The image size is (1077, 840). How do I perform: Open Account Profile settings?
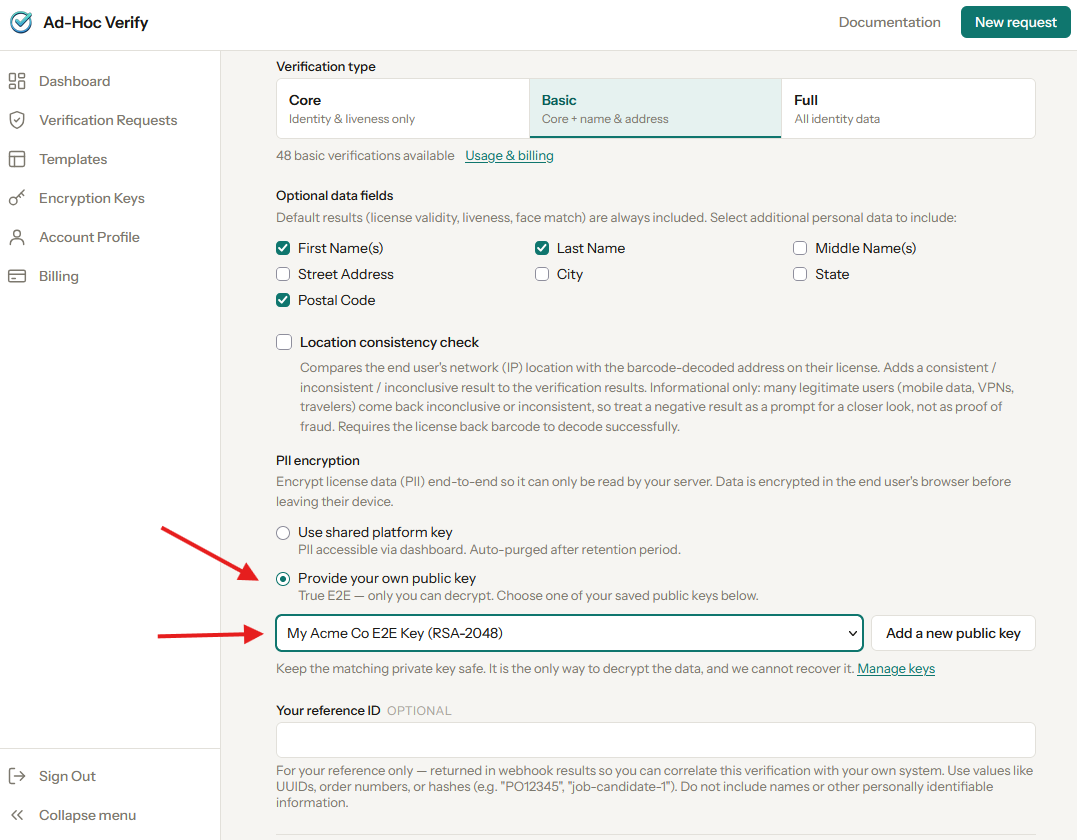click(x=89, y=237)
